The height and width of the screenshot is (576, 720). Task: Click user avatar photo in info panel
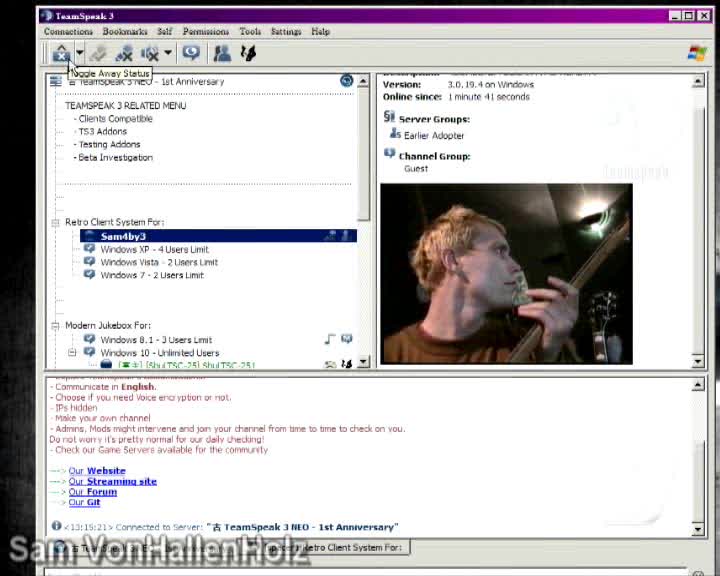tap(506, 274)
